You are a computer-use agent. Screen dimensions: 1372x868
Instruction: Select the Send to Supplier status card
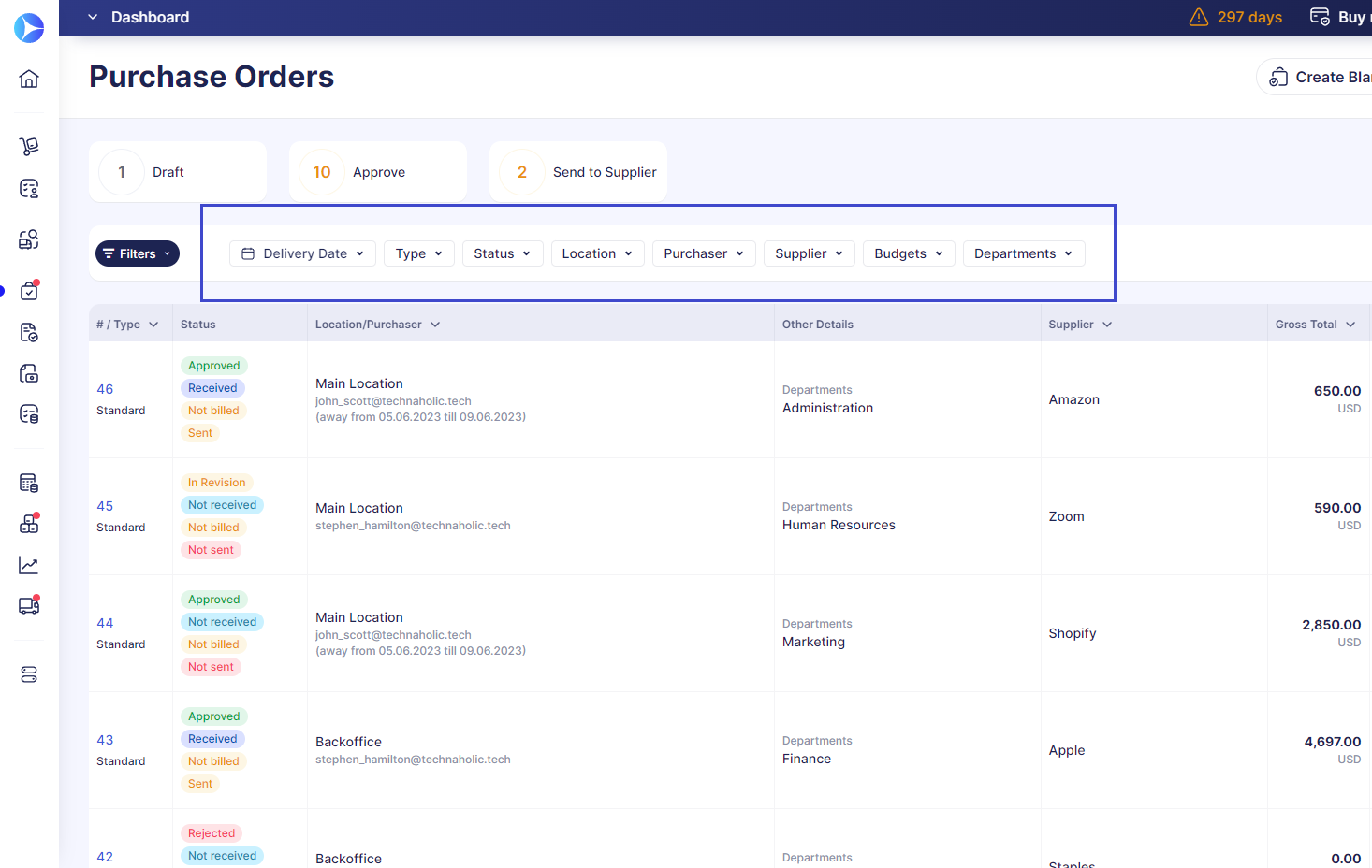pyautogui.click(x=578, y=172)
